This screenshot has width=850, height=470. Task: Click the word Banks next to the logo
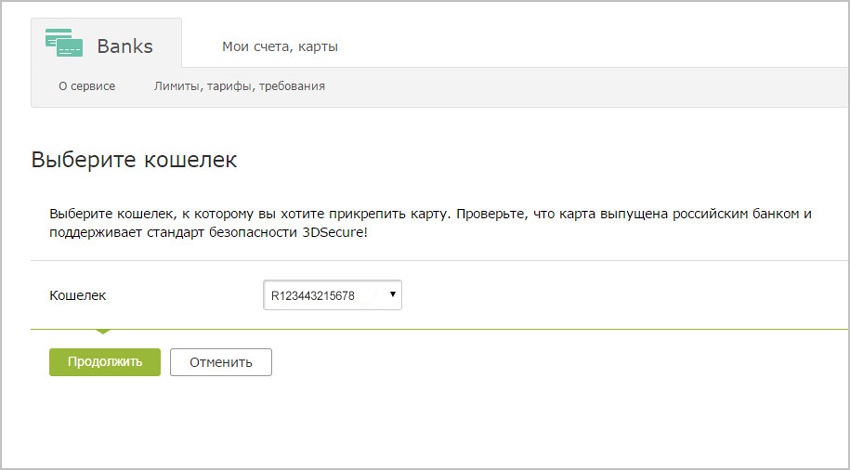[x=125, y=46]
